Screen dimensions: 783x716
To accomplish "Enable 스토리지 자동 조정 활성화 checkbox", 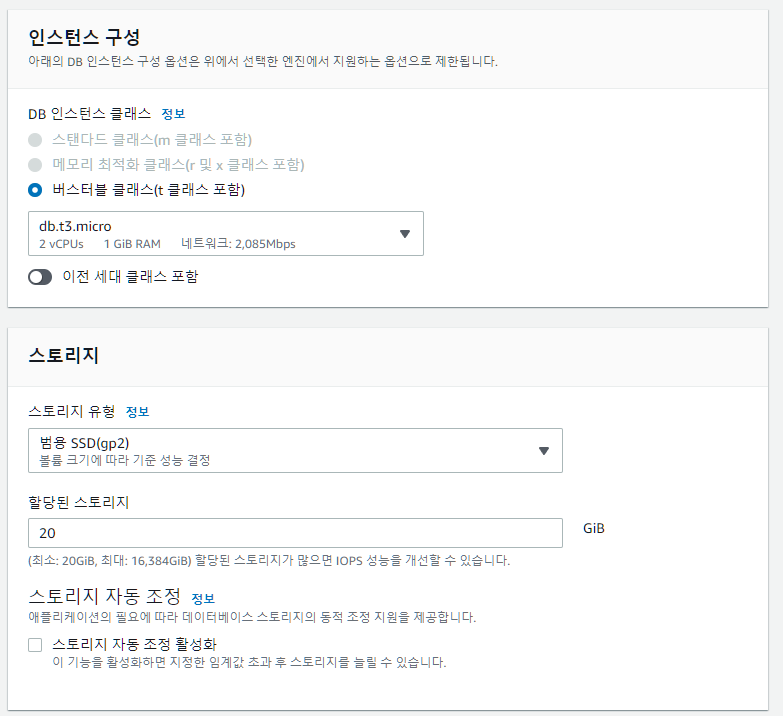I will pyautogui.click(x=35, y=645).
